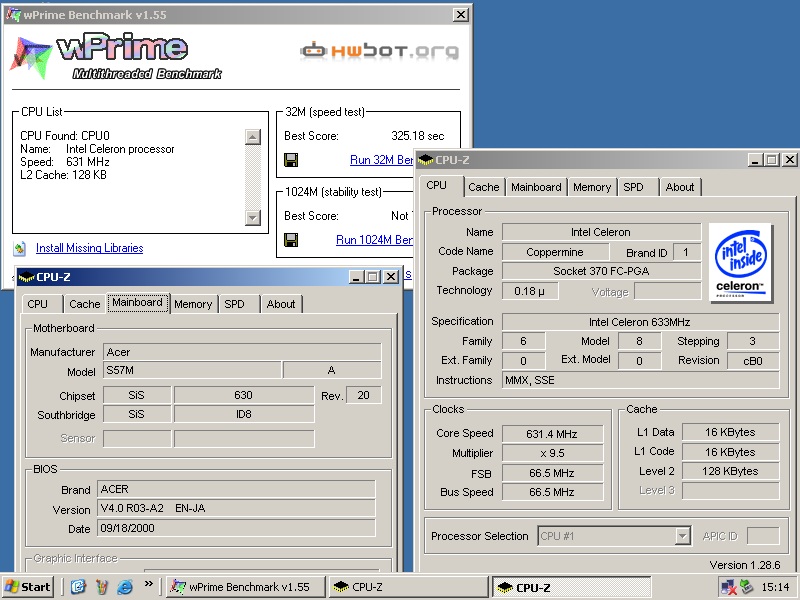Click the Intel Inside Celeron logo
This screenshot has width=800, height=600.
[741, 263]
